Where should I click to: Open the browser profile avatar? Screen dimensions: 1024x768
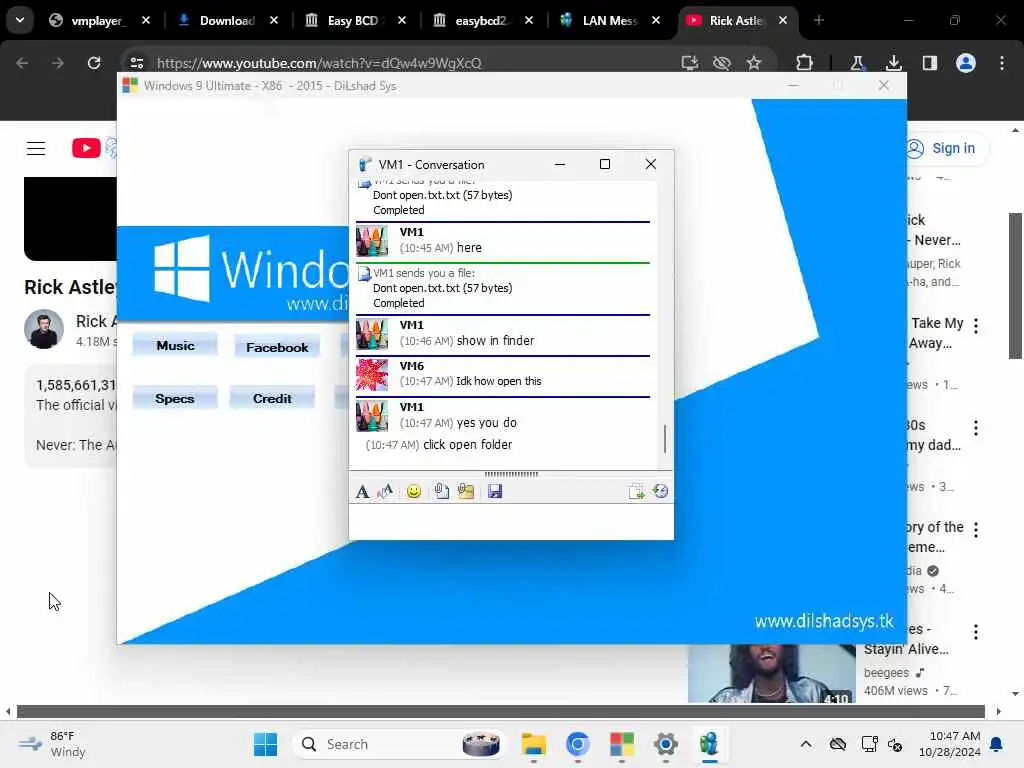coord(966,63)
